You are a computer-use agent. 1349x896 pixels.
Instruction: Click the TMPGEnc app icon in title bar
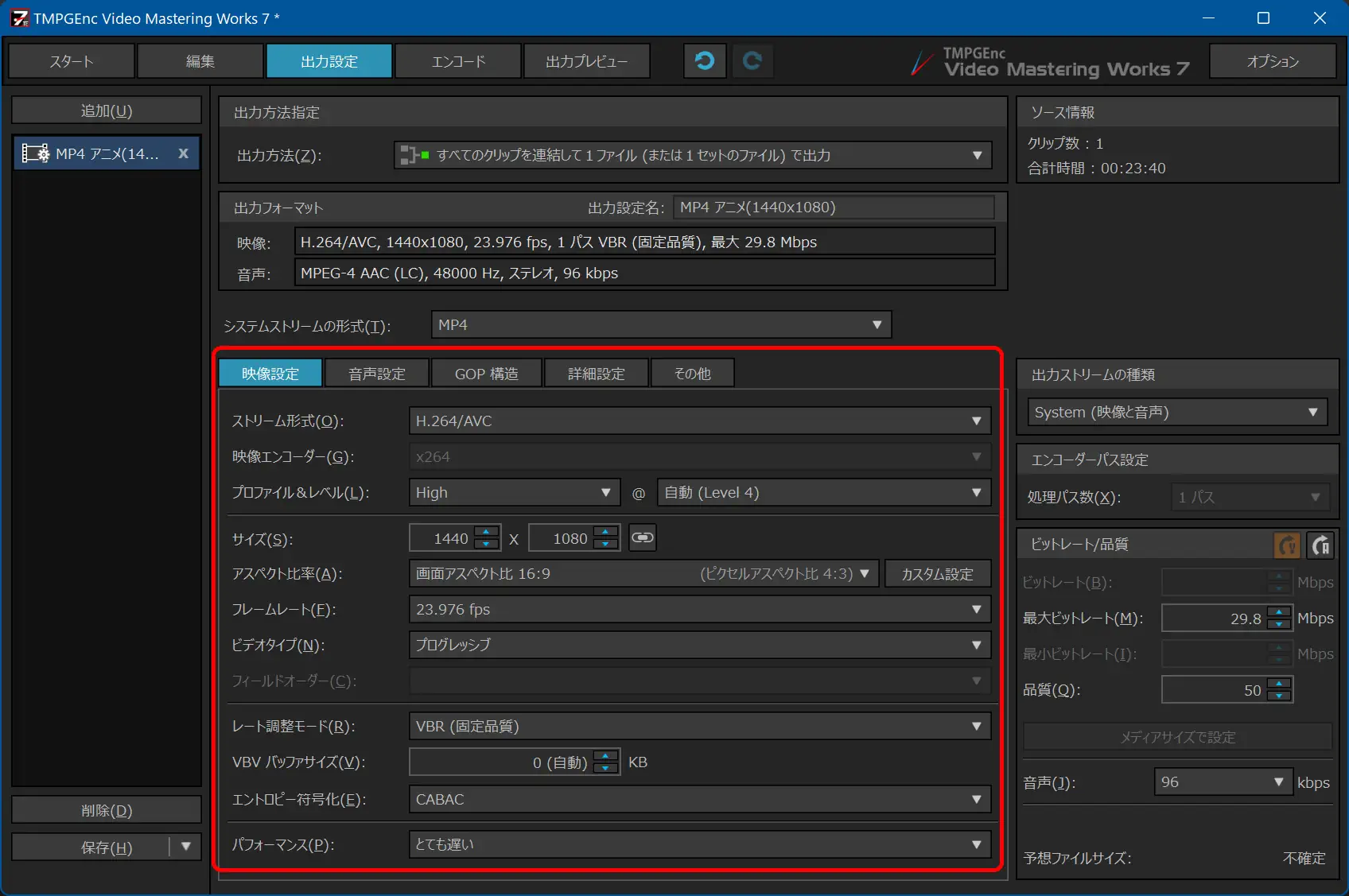click(x=19, y=17)
